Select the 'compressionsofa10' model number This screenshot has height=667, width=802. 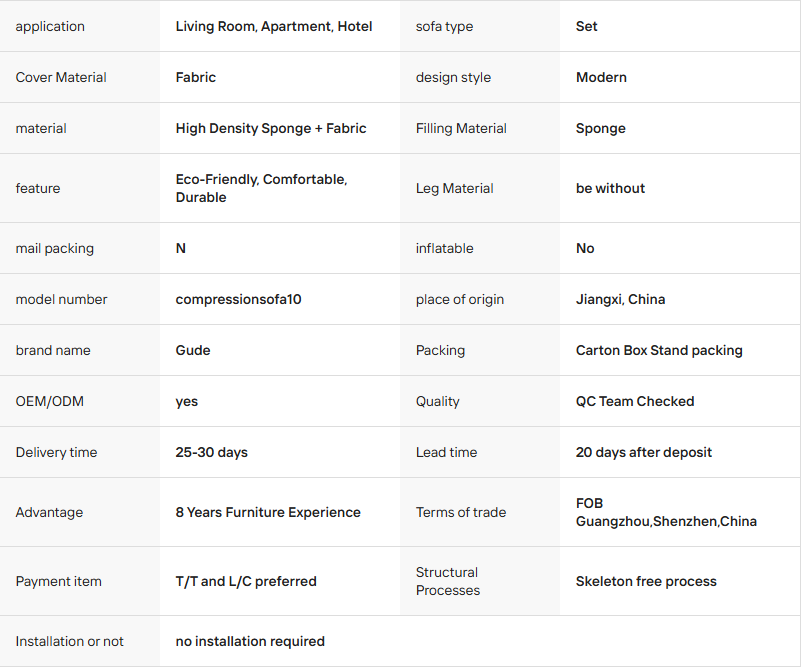click(239, 299)
